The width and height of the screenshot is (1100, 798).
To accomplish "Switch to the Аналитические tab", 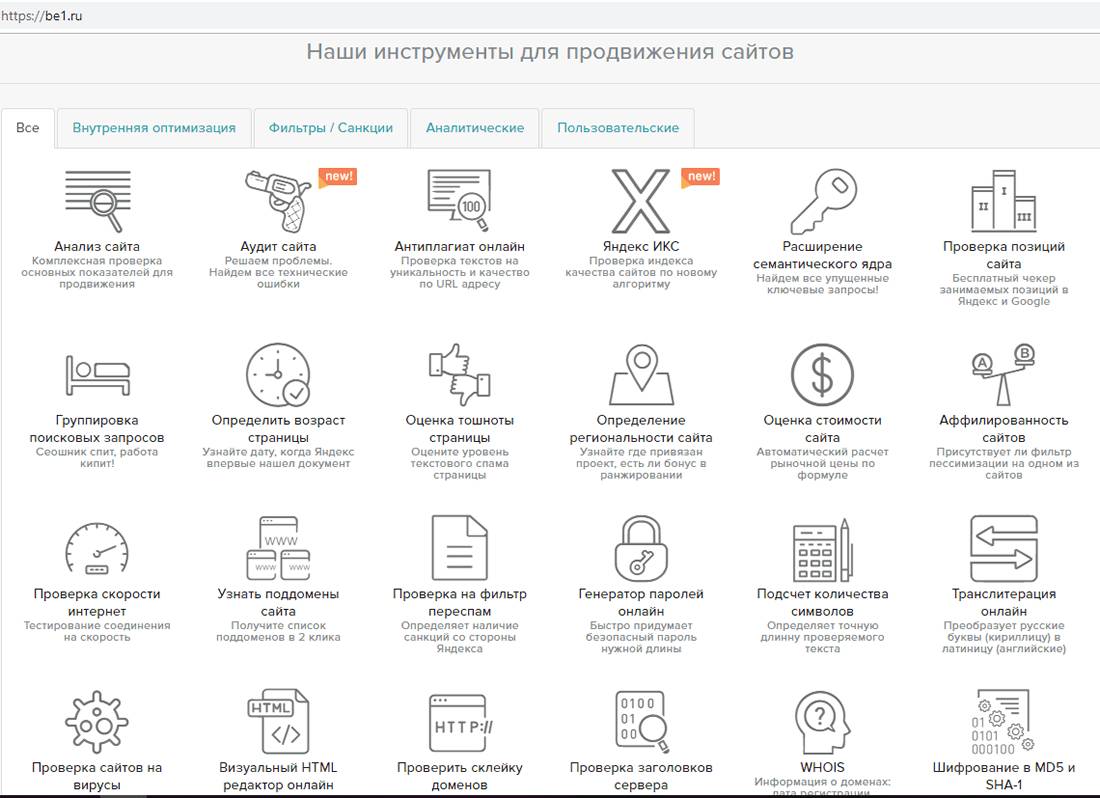I will (x=474, y=128).
